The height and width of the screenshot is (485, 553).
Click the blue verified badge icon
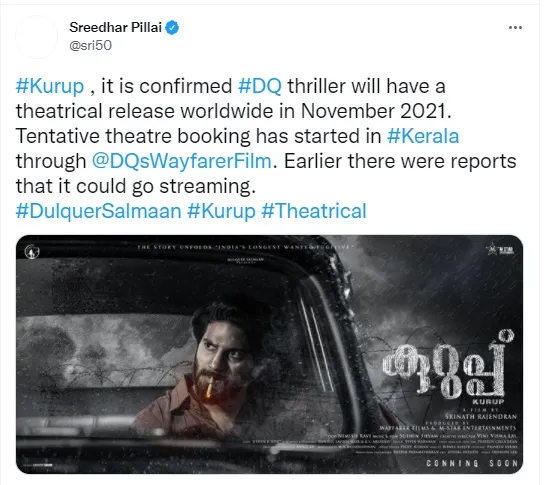coord(172,28)
